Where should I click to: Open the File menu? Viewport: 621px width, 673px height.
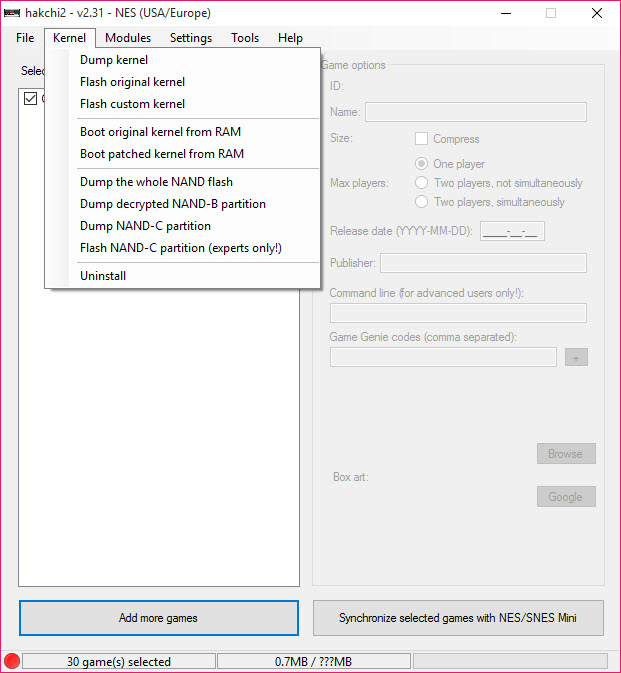click(25, 38)
